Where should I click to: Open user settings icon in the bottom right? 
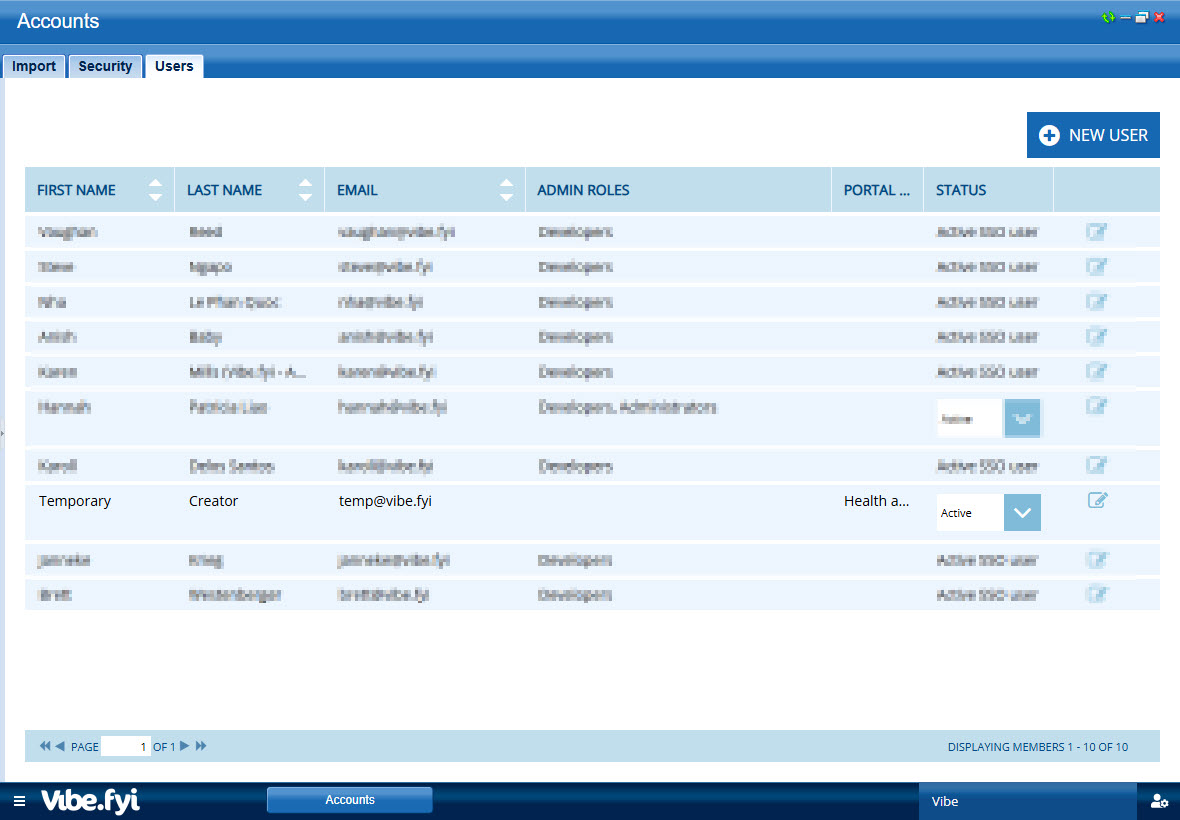pos(1159,801)
